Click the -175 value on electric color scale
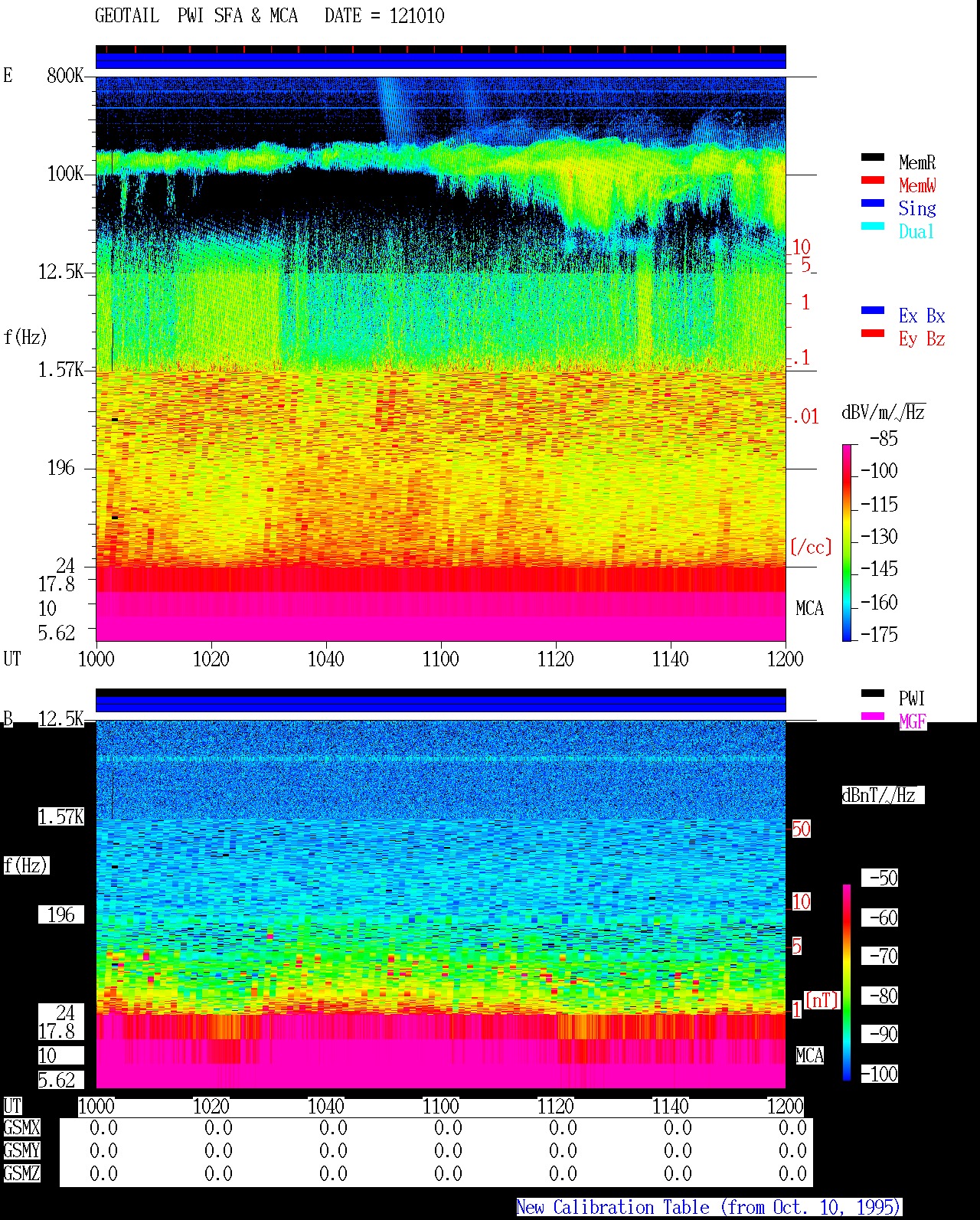 [x=879, y=634]
